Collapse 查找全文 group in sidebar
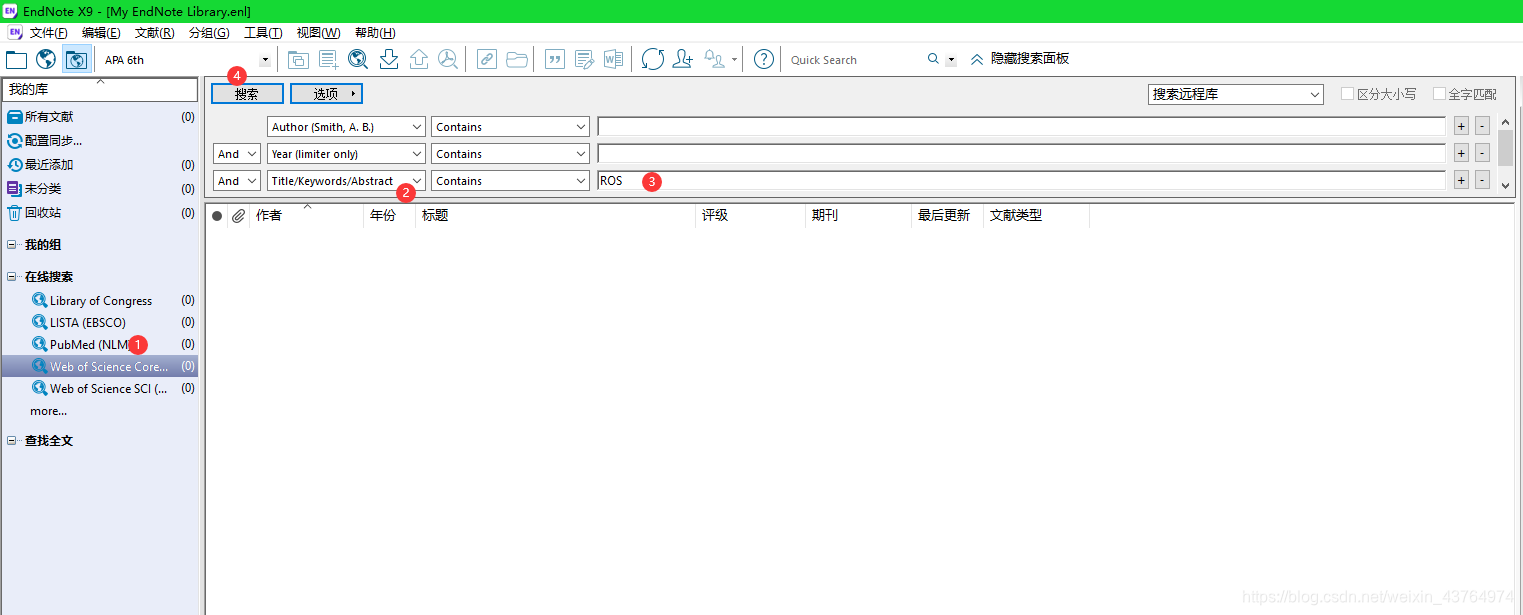1523x615 pixels. tap(12, 441)
